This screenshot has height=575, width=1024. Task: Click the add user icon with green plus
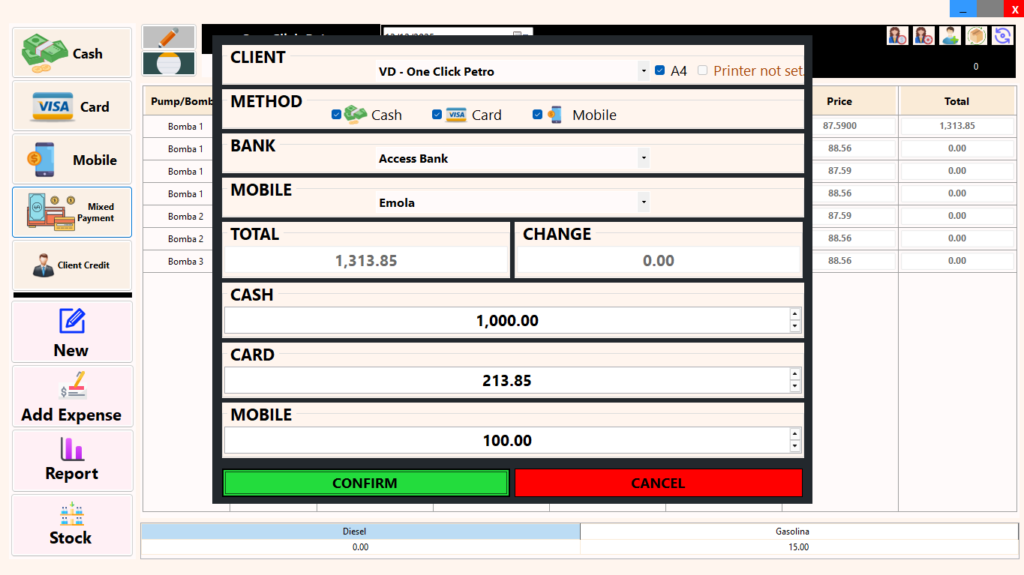pyautogui.click(x=950, y=35)
